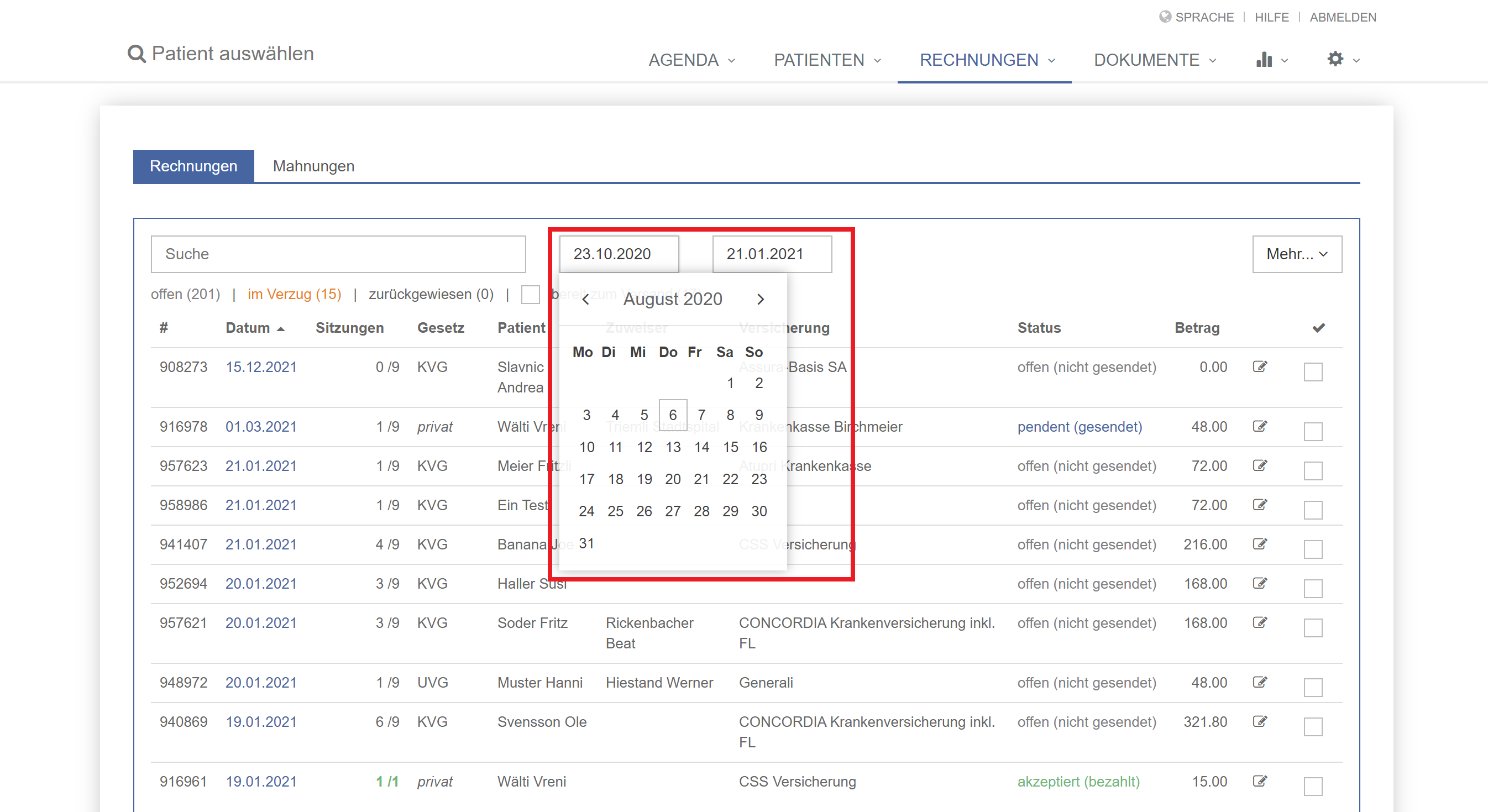Click status pendent (gesendet)
Screen dimensions: 1488x812
[1080, 427]
